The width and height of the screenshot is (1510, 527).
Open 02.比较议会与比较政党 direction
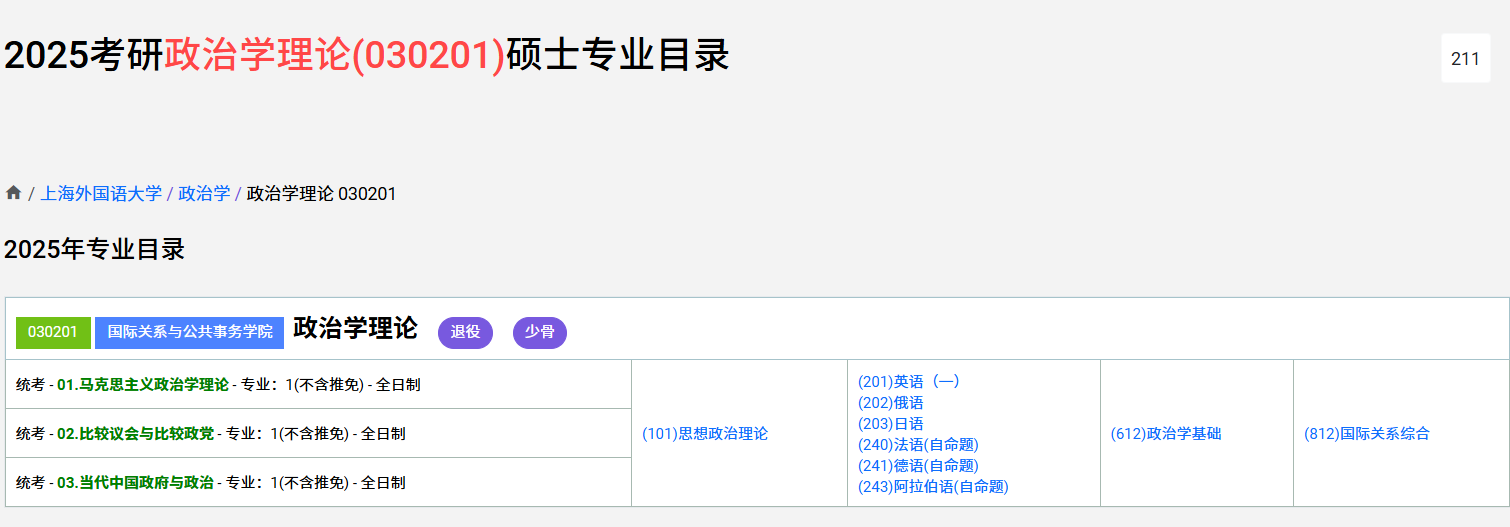135,434
